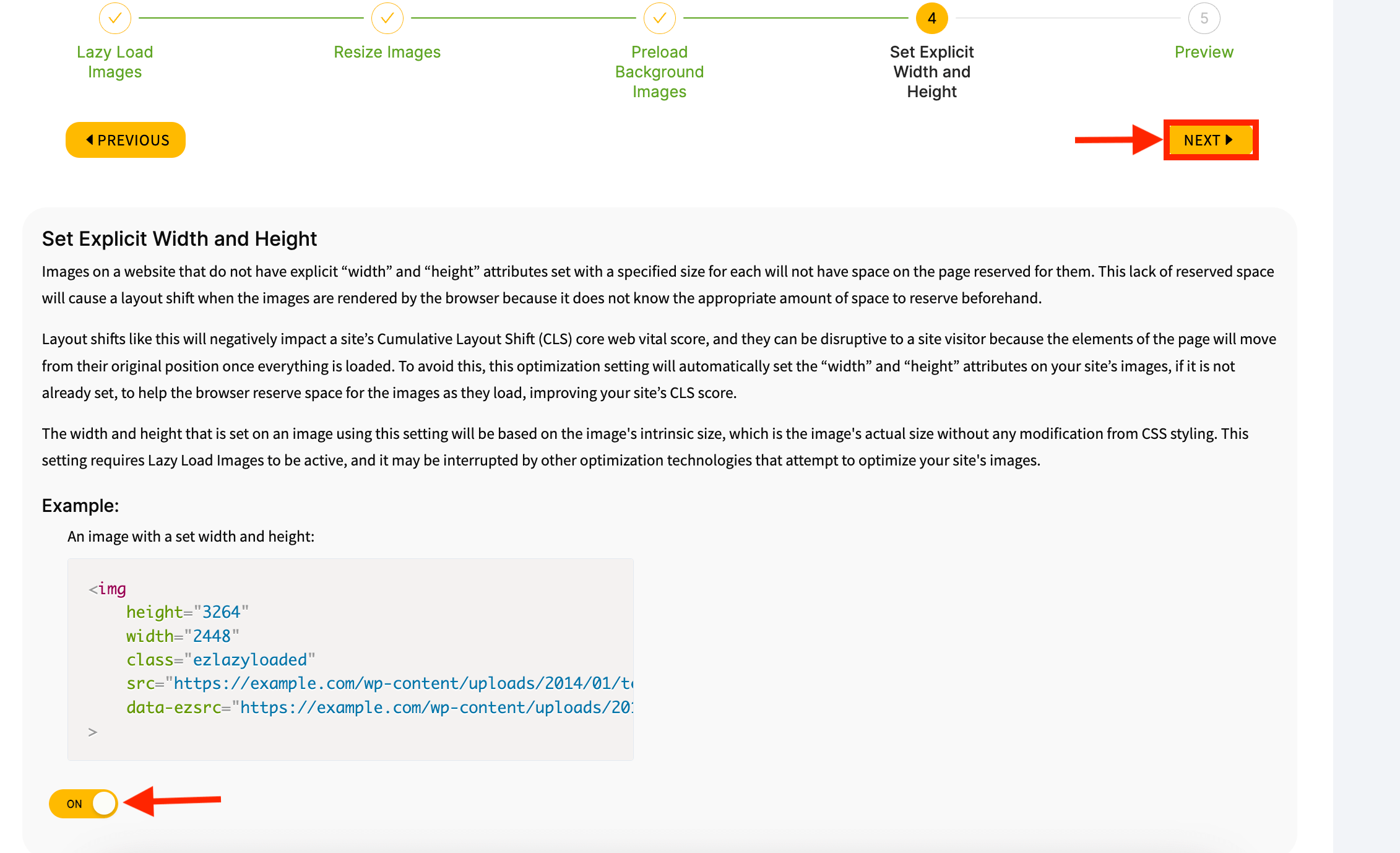Click the Preload Background Images checkmark circle
The height and width of the screenshot is (853, 1400).
pos(660,19)
